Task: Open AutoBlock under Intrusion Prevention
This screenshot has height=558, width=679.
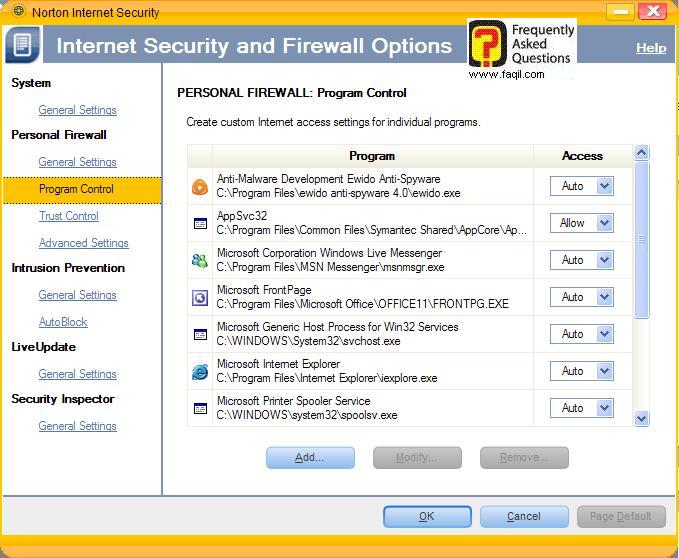Action: coord(63,322)
